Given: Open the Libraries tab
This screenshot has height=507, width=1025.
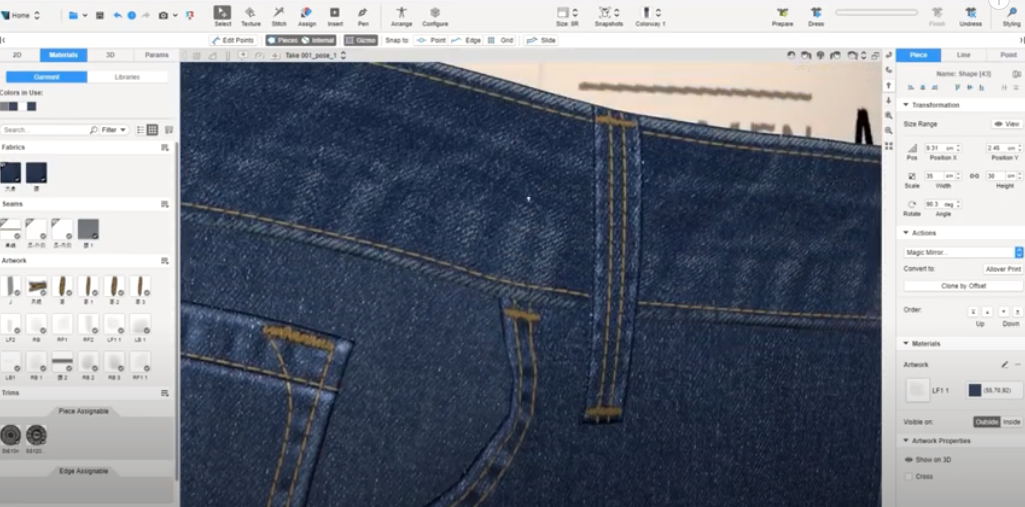Looking at the screenshot, I should 127,77.
